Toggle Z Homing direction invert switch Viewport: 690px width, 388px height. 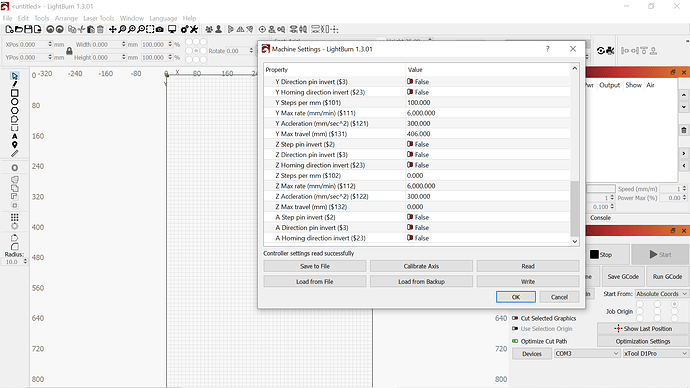tap(410, 165)
